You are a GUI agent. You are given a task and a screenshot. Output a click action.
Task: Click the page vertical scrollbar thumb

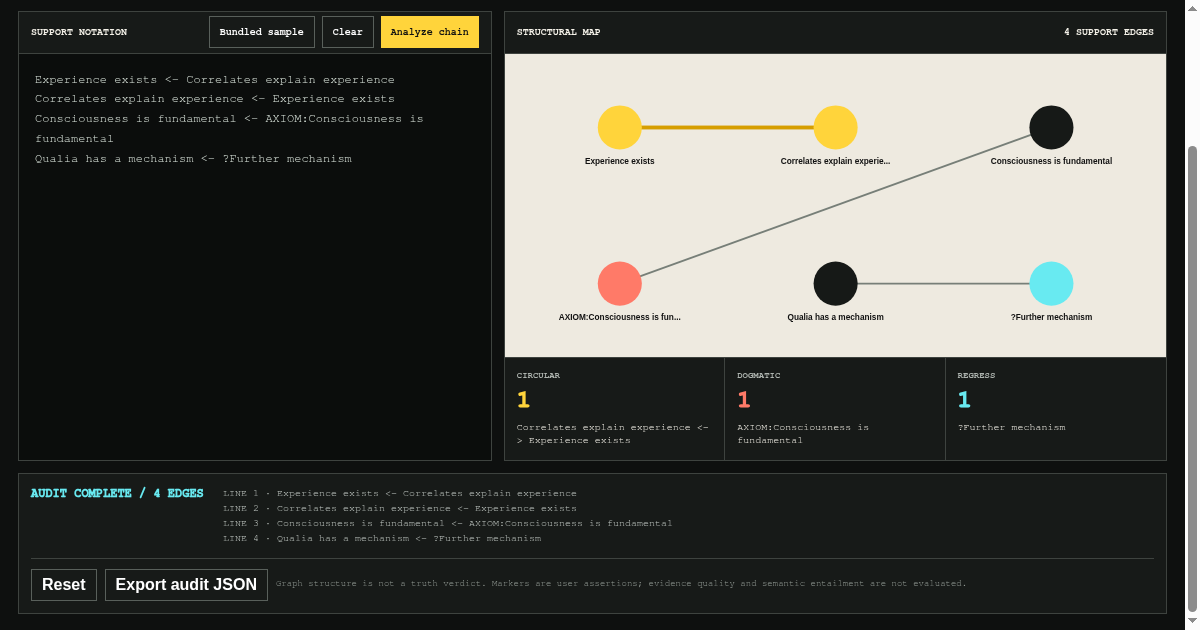click(1192, 379)
